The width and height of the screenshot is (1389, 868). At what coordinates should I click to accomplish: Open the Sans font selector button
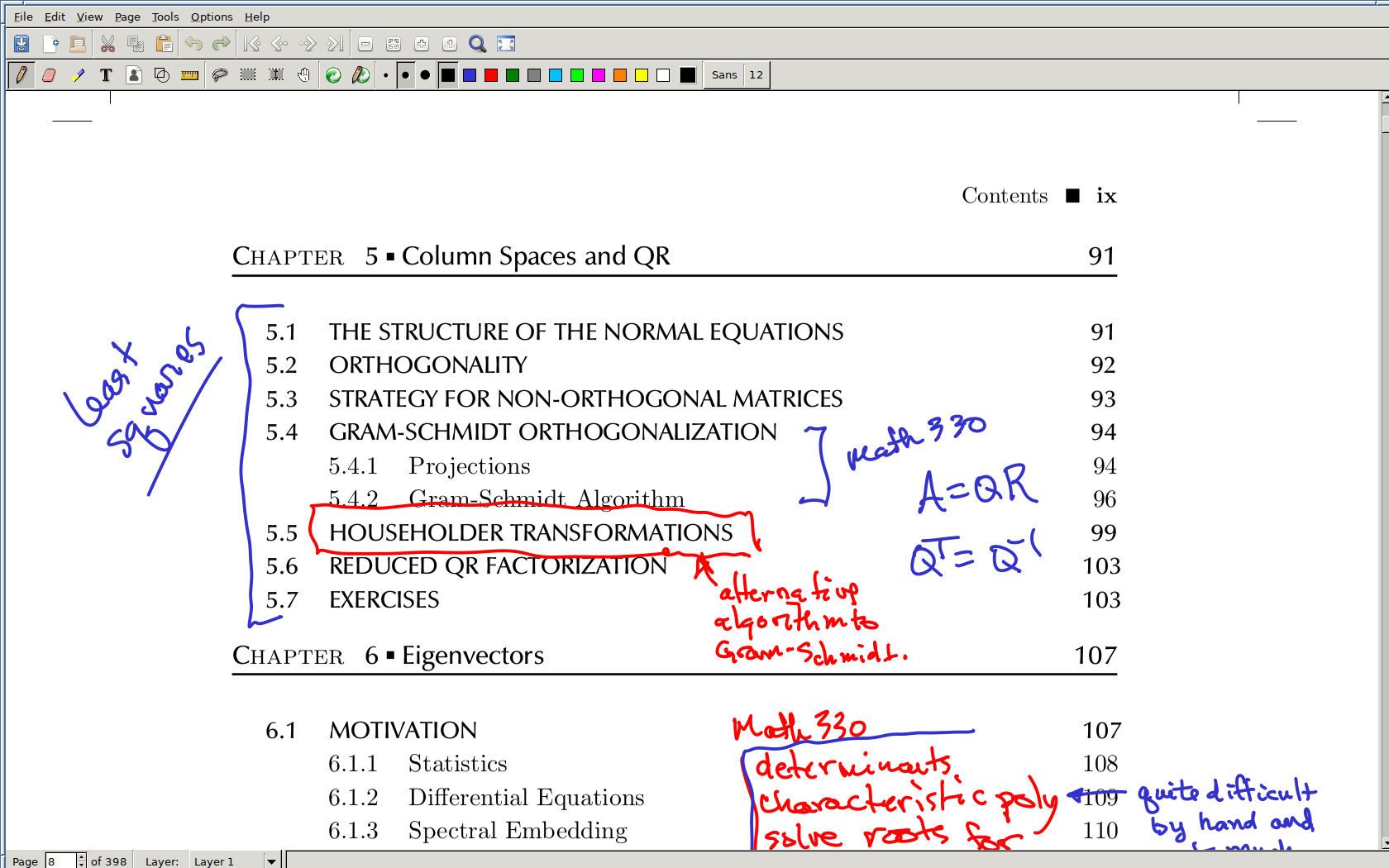(724, 75)
